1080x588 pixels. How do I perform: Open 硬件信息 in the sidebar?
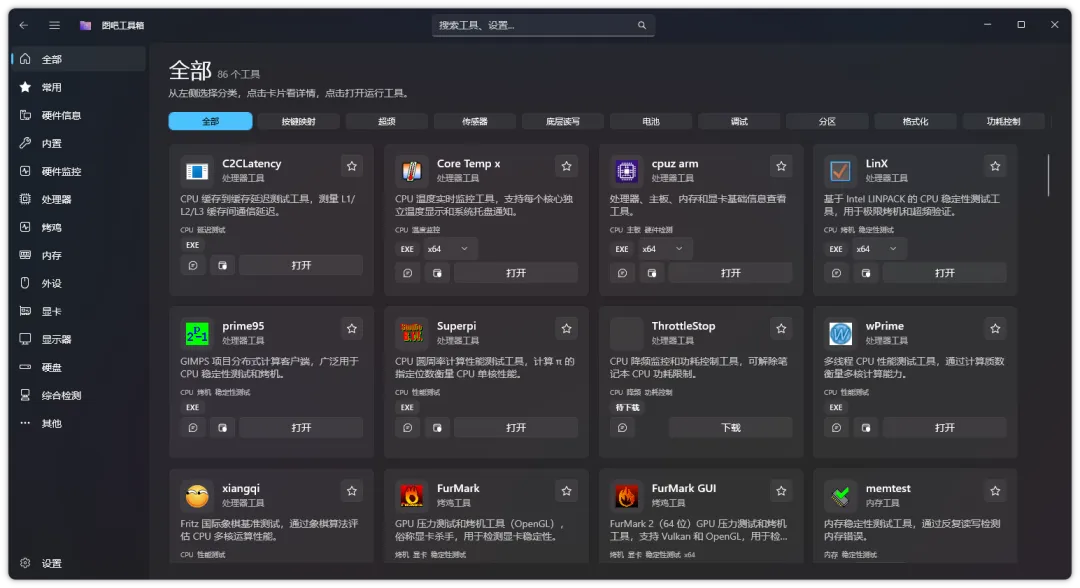point(79,115)
